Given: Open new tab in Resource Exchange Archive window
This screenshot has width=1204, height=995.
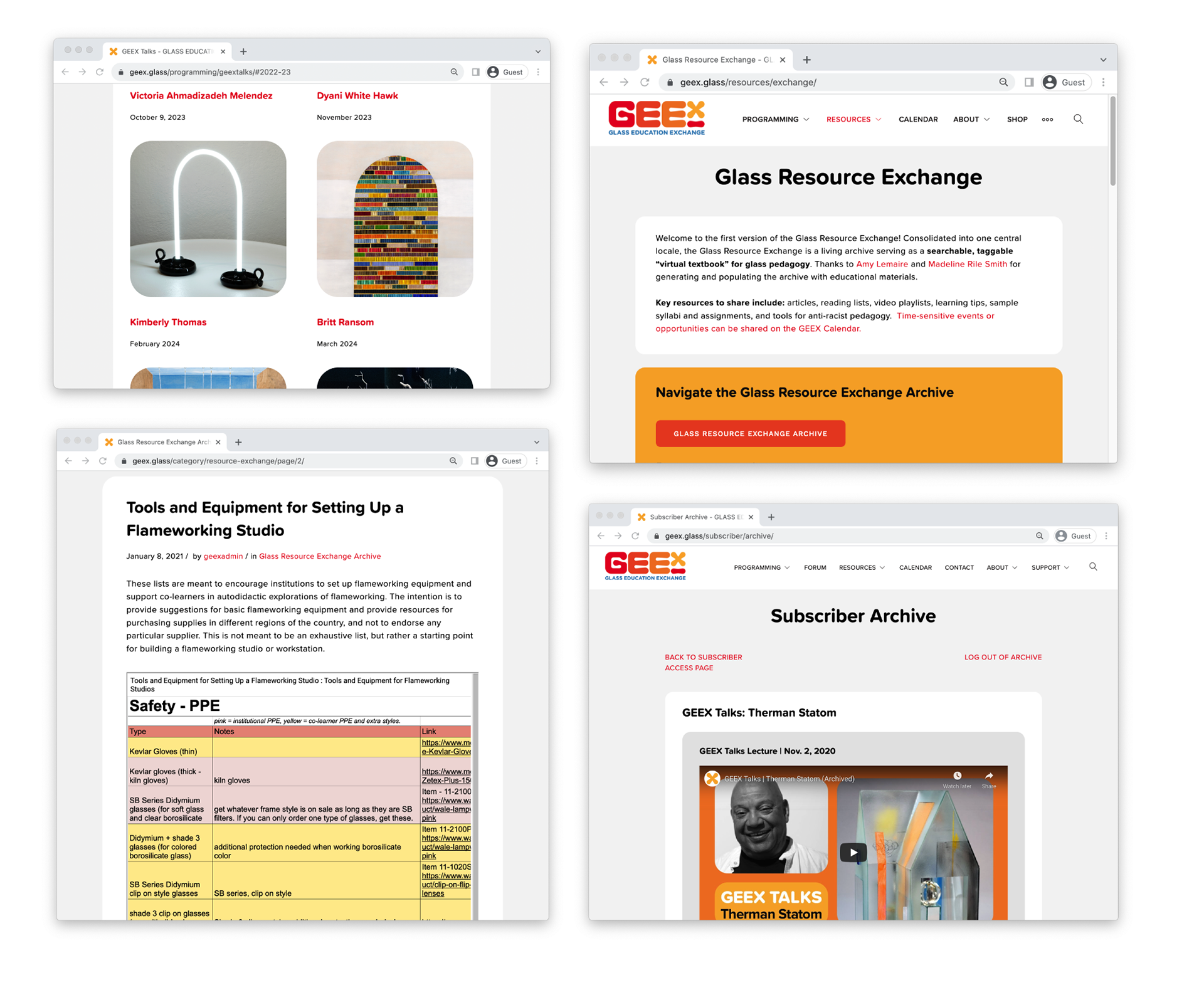Looking at the screenshot, I should (238, 442).
